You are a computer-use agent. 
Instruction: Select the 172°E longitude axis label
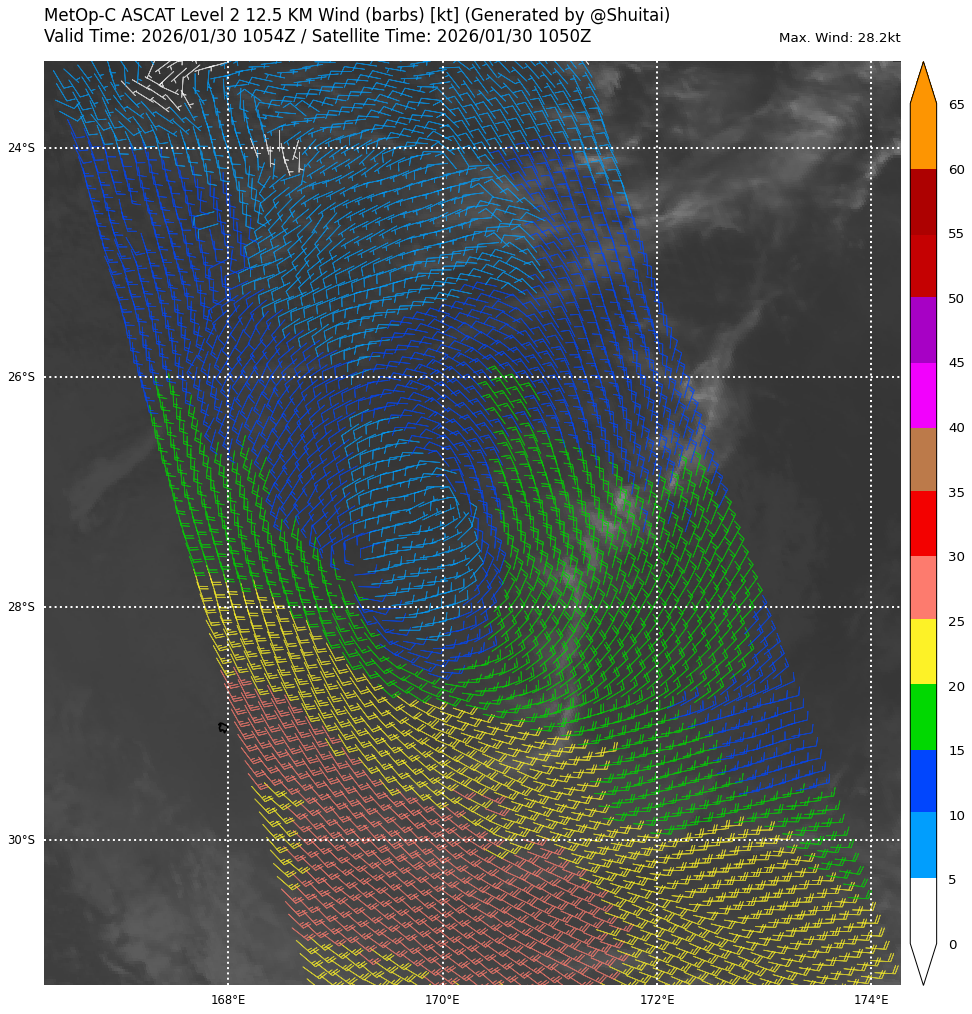(657, 1000)
